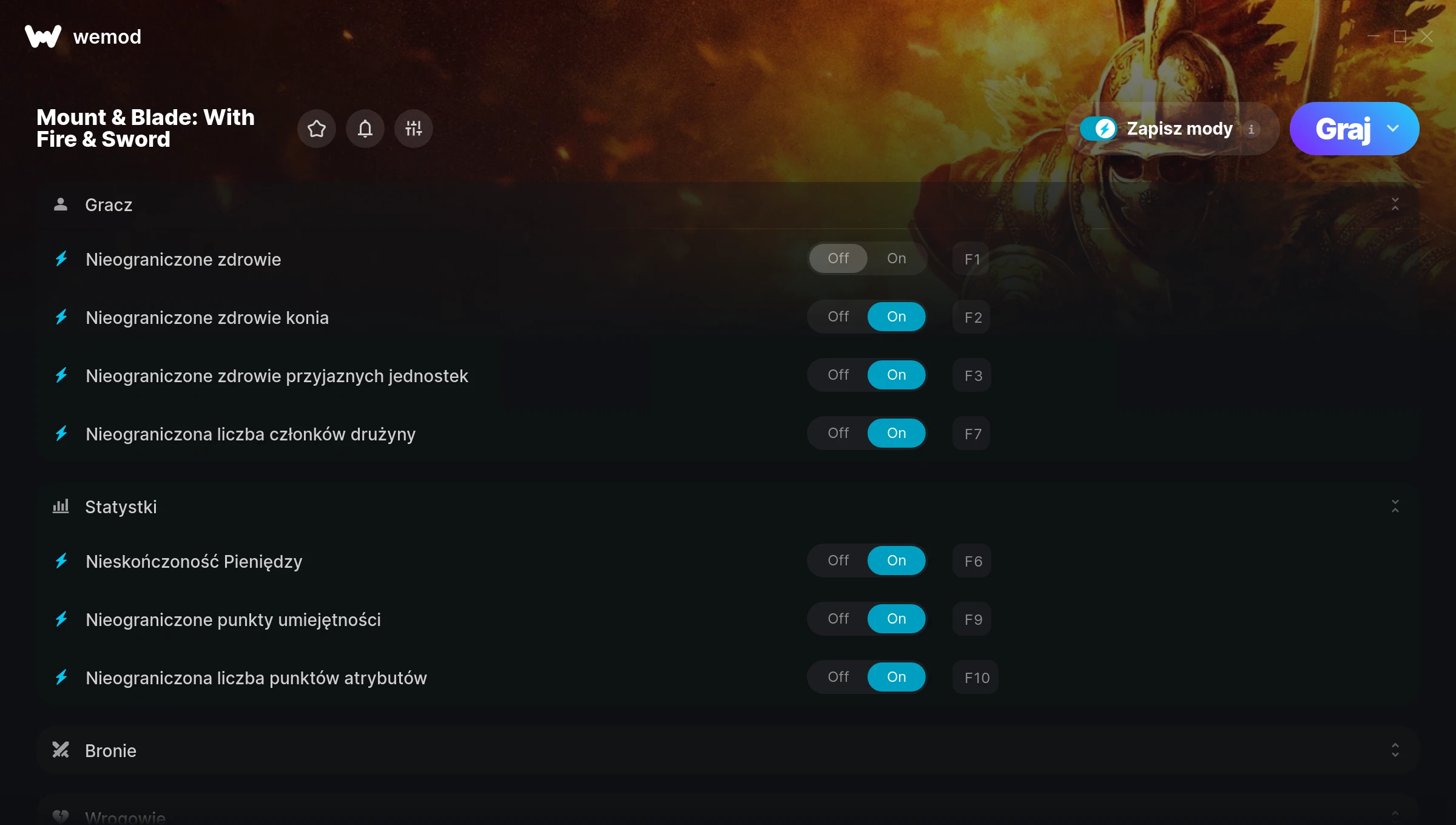Image resolution: width=1456 pixels, height=825 pixels.
Task: Turn off Nieograniczone zdrowie konia
Action: (x=838, y=317)
